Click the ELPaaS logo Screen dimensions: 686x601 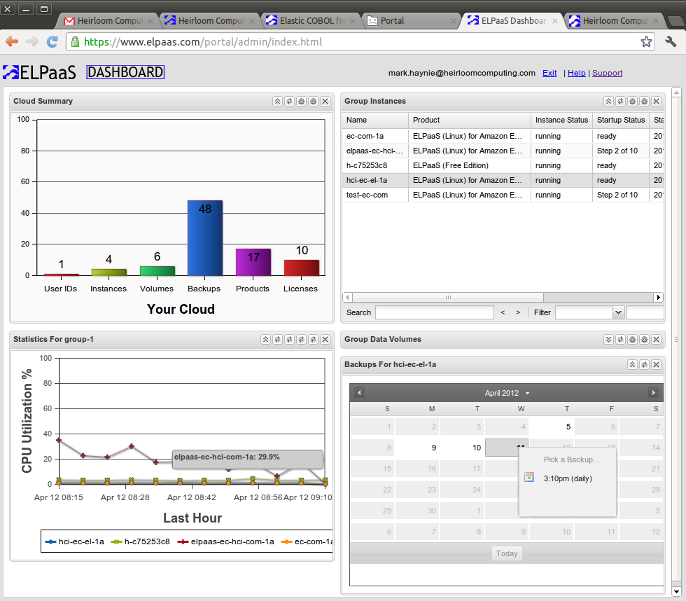click(39, 72)
